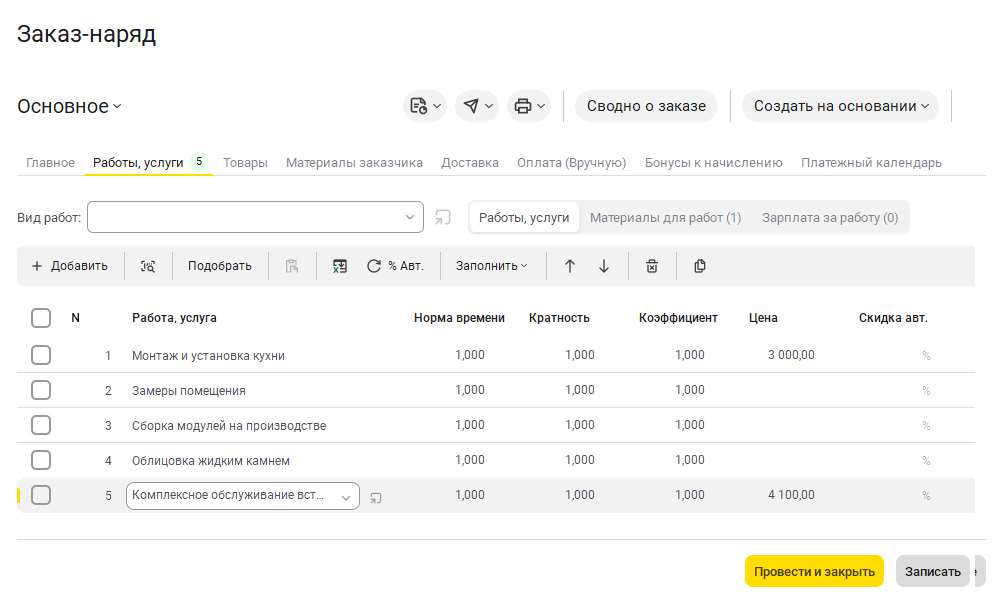Image resolution: width=1000 pixels, height=606 pixels.
Task: Click the spreadsheet load icon in toolbar
Action: tap(340, 266)
